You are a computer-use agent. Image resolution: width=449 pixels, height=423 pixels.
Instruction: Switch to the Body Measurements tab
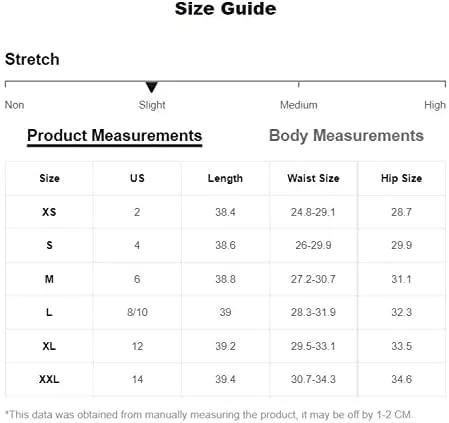tap(346, 136)
